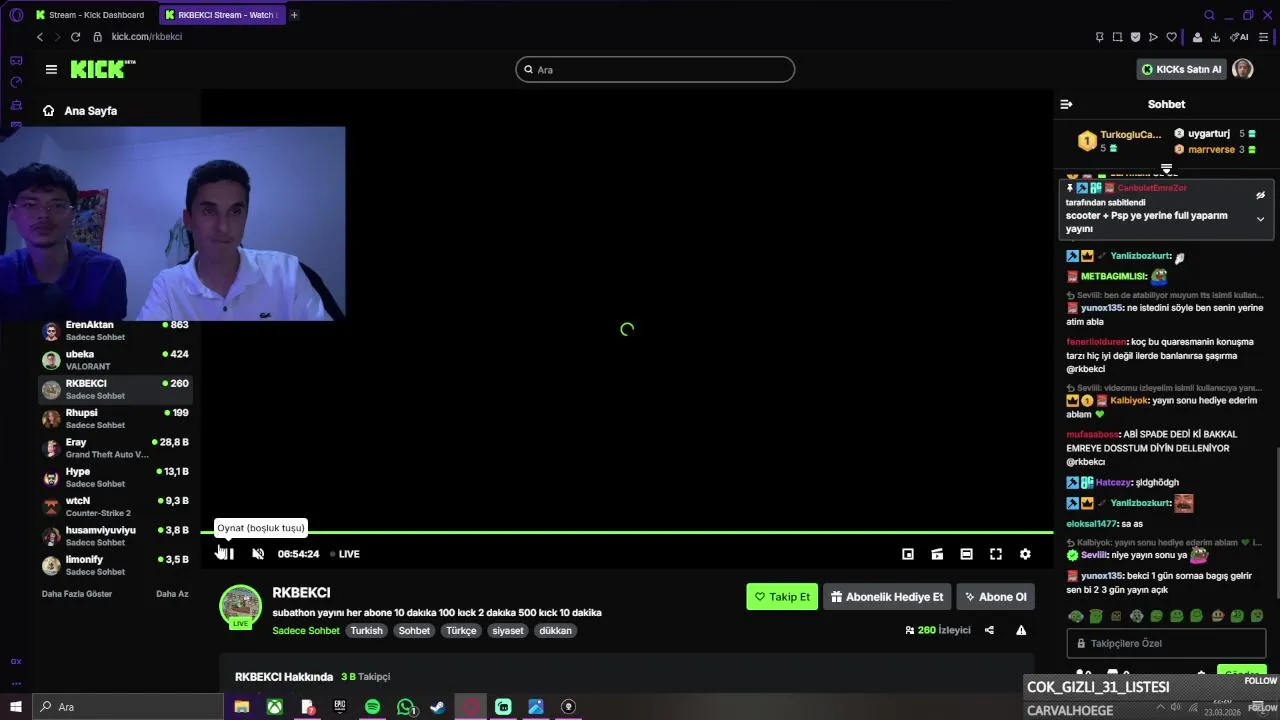The image size is (1280, 720).
Task: Open browser AI assistant icon
Action: tap(1239, 37)
